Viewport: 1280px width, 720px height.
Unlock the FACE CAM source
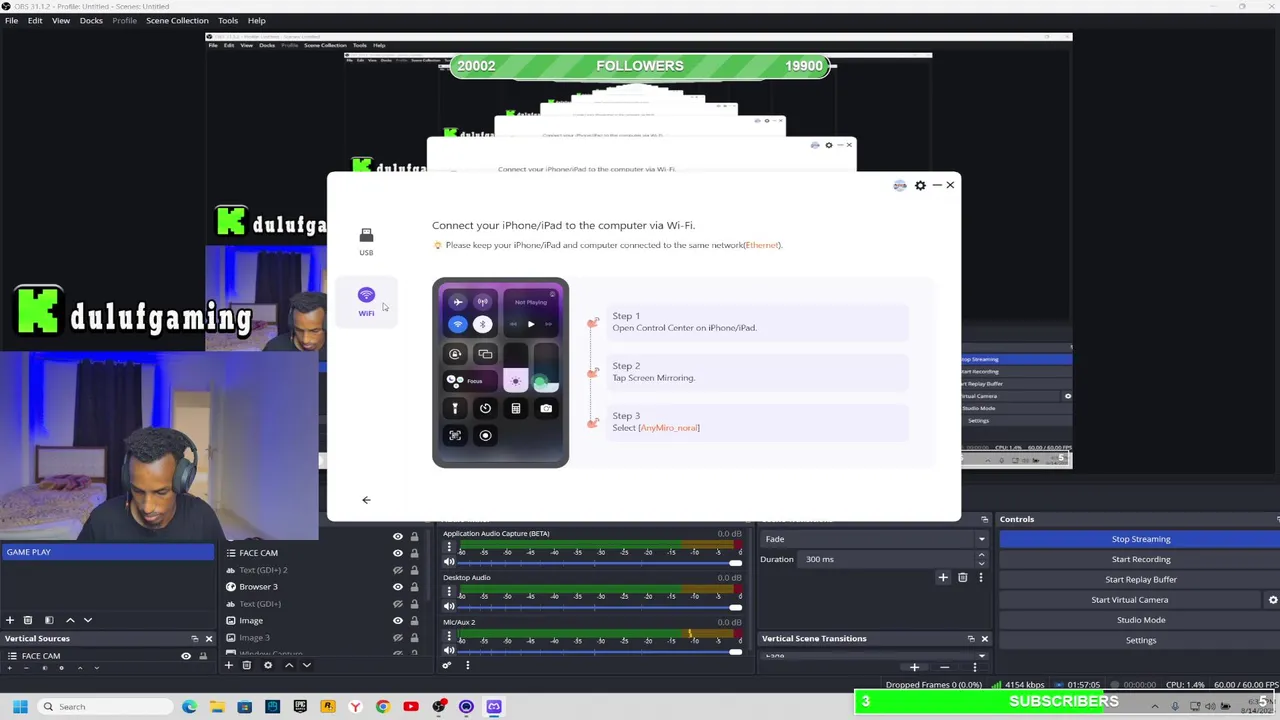[x=414, y=553]
